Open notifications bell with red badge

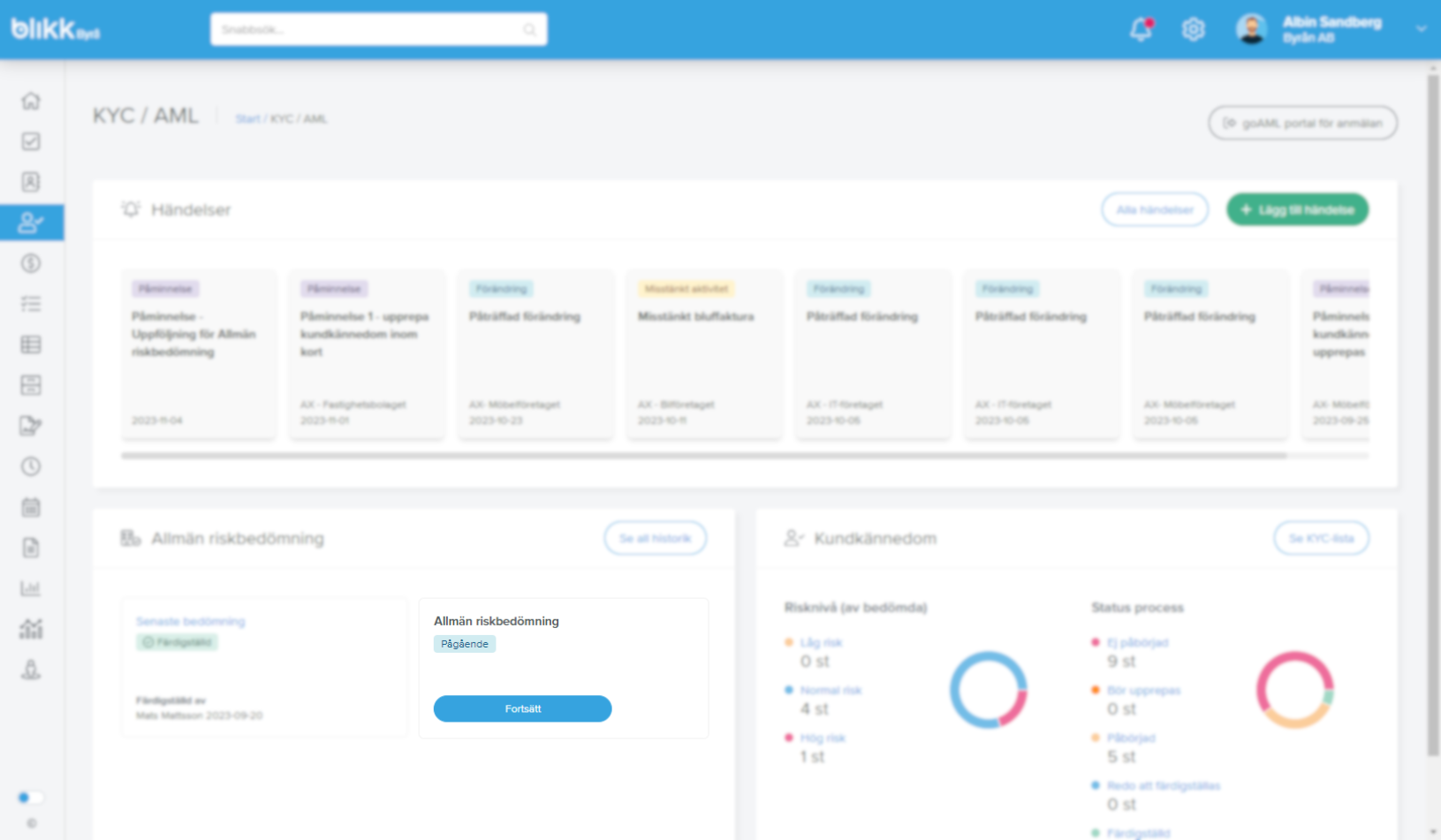[1141, 29]
